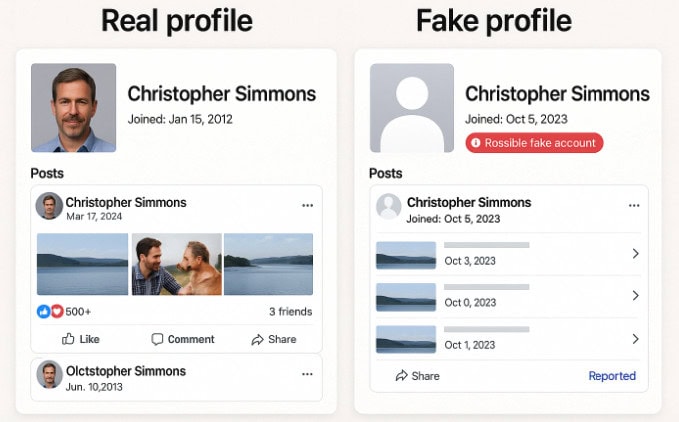
Task: Click the warning icon in fake account badge
Action: click(476, 143)
